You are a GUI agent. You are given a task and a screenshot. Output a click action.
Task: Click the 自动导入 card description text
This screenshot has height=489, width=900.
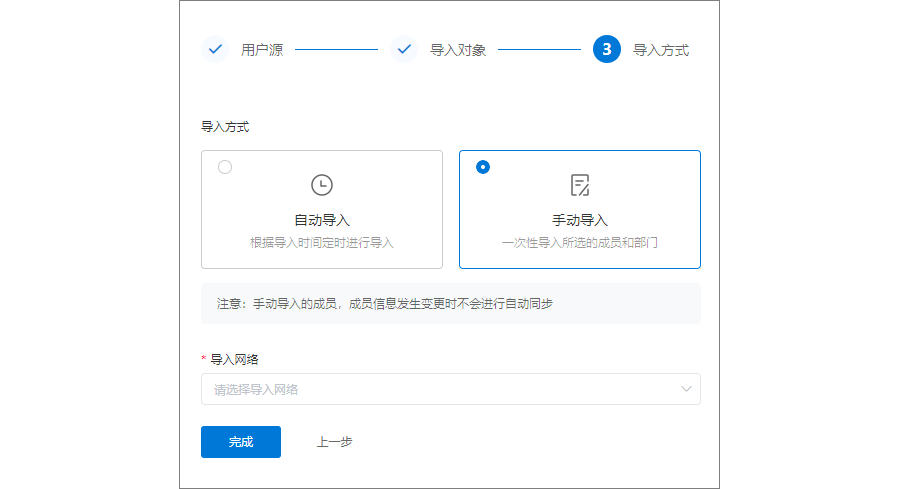tap(321, 243)
